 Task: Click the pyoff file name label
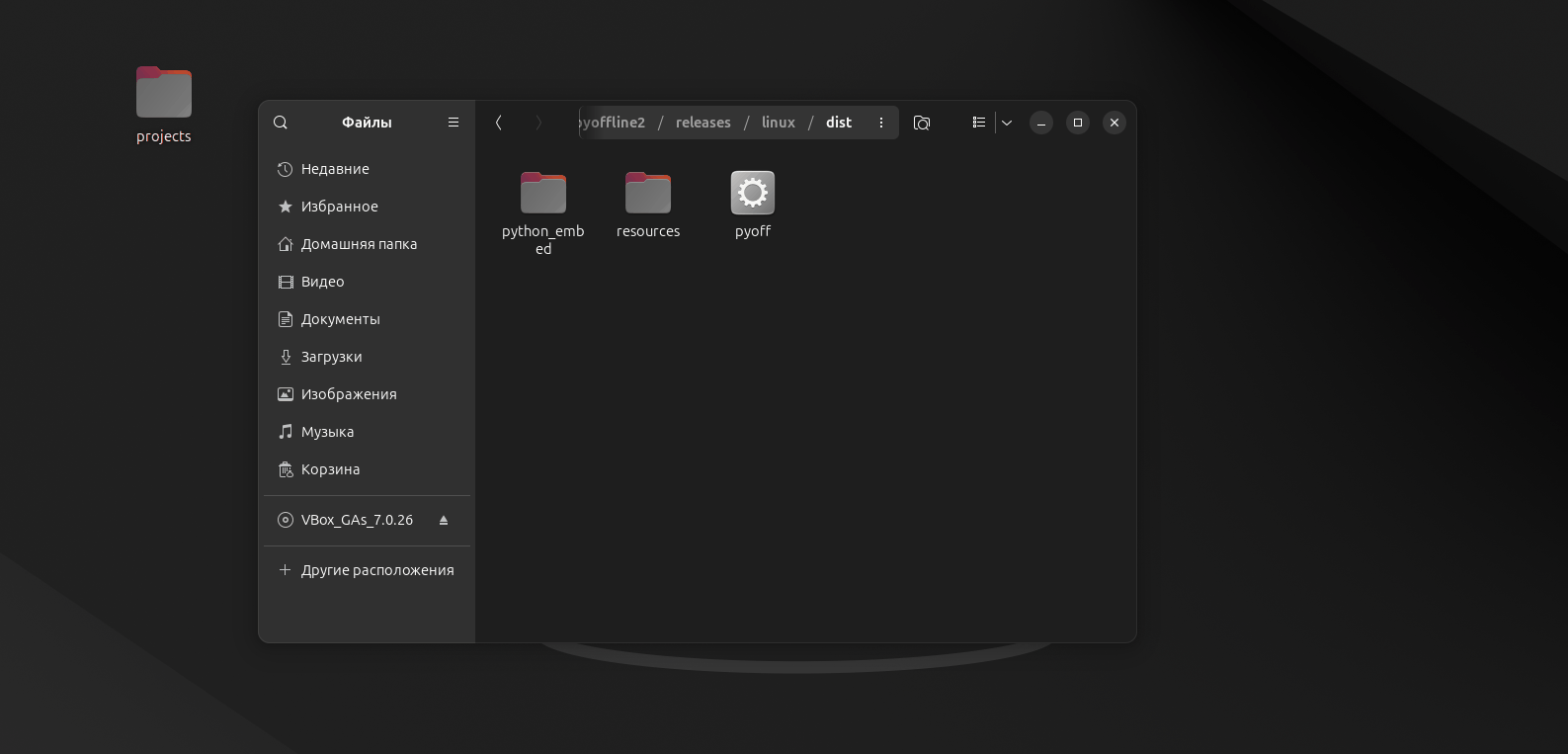[x=753, y=231]
